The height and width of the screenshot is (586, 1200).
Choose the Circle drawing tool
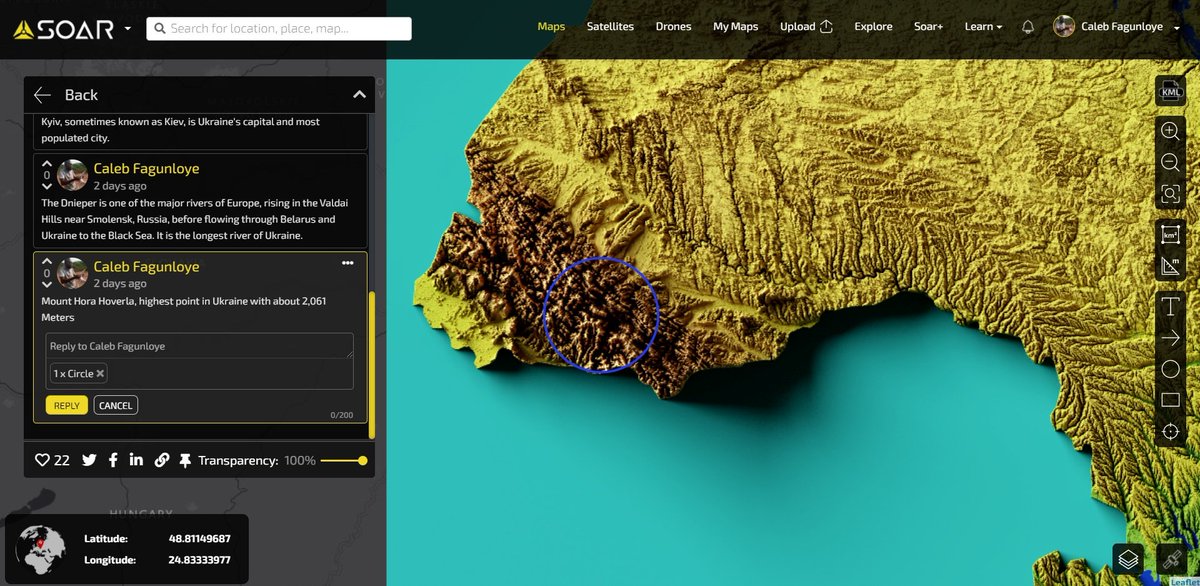click(1170, 369)
